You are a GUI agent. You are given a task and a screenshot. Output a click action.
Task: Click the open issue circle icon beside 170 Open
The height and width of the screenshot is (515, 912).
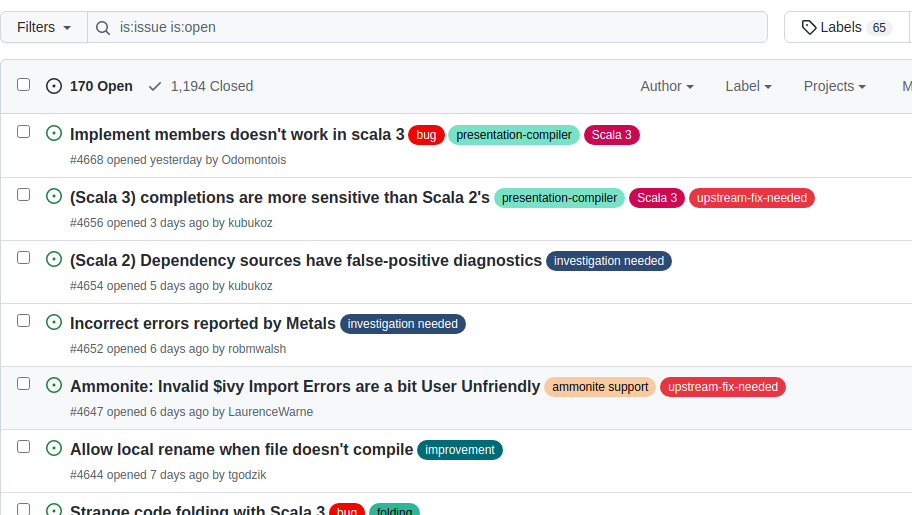pos(54,86)
